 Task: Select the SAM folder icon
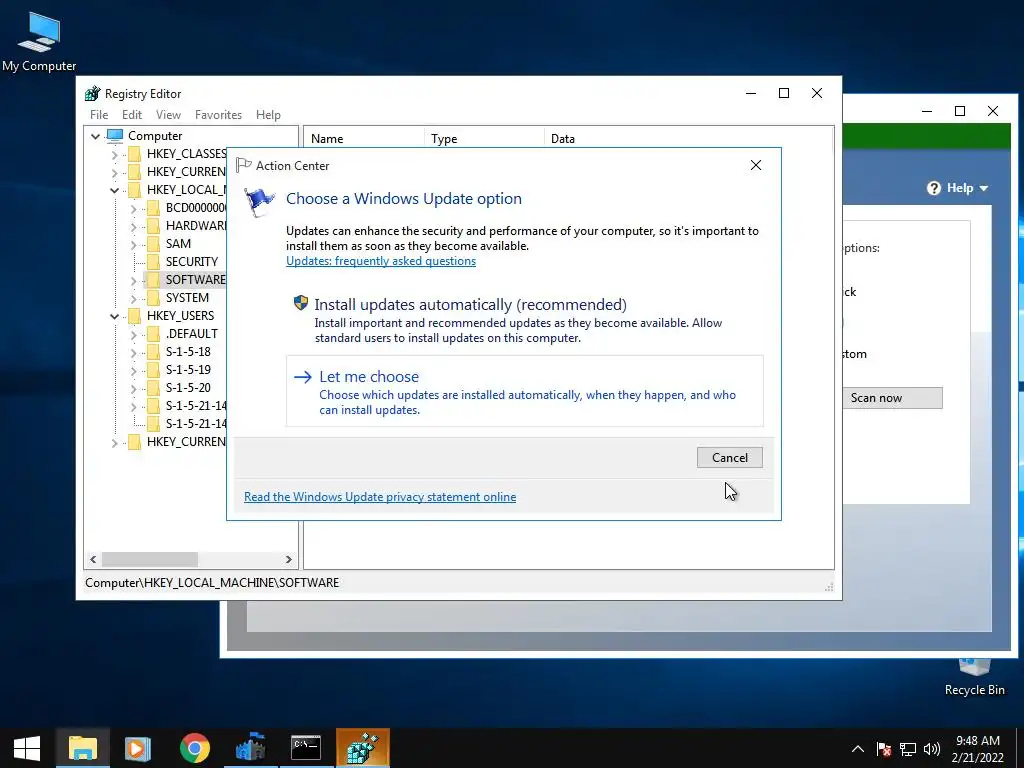pyautogui.click(x=153, y=244)
